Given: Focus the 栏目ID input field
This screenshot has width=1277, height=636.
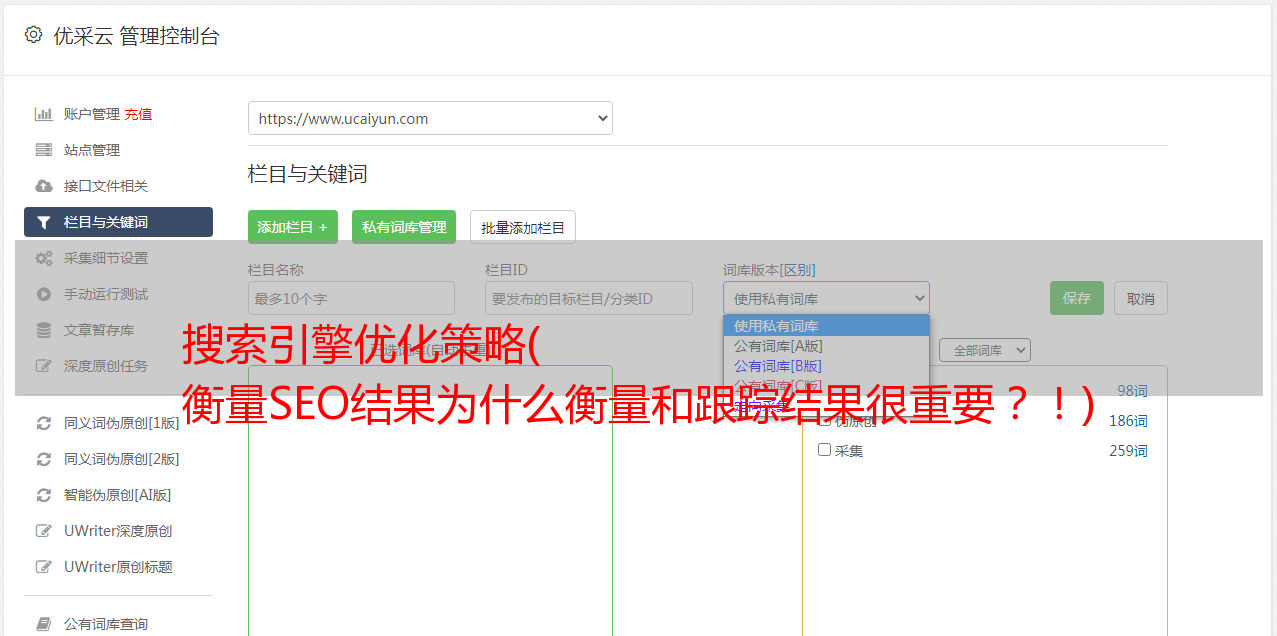Looking at the screenshot, I should click(589, 298).
